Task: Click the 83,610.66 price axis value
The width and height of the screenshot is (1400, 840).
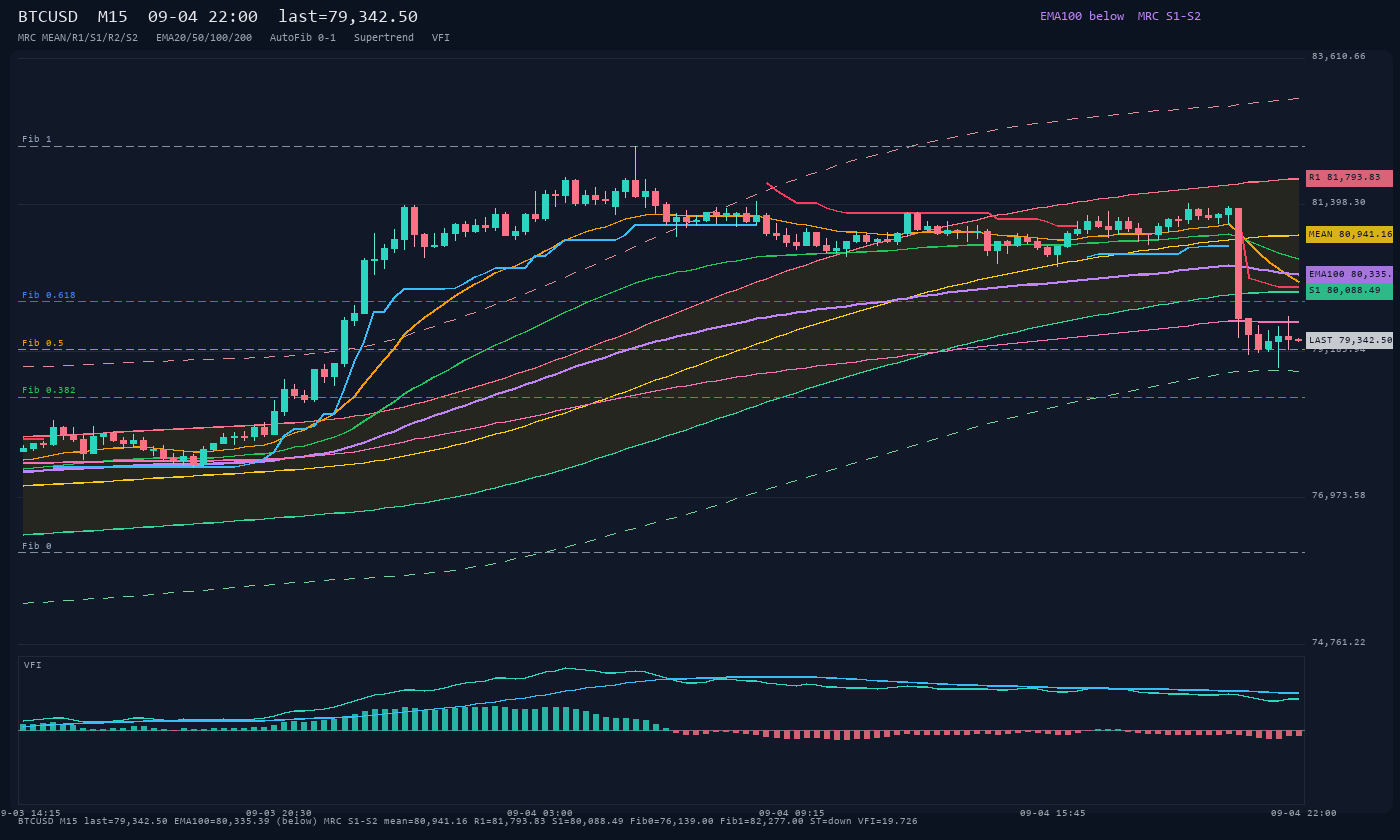Action: [1338, 56]
